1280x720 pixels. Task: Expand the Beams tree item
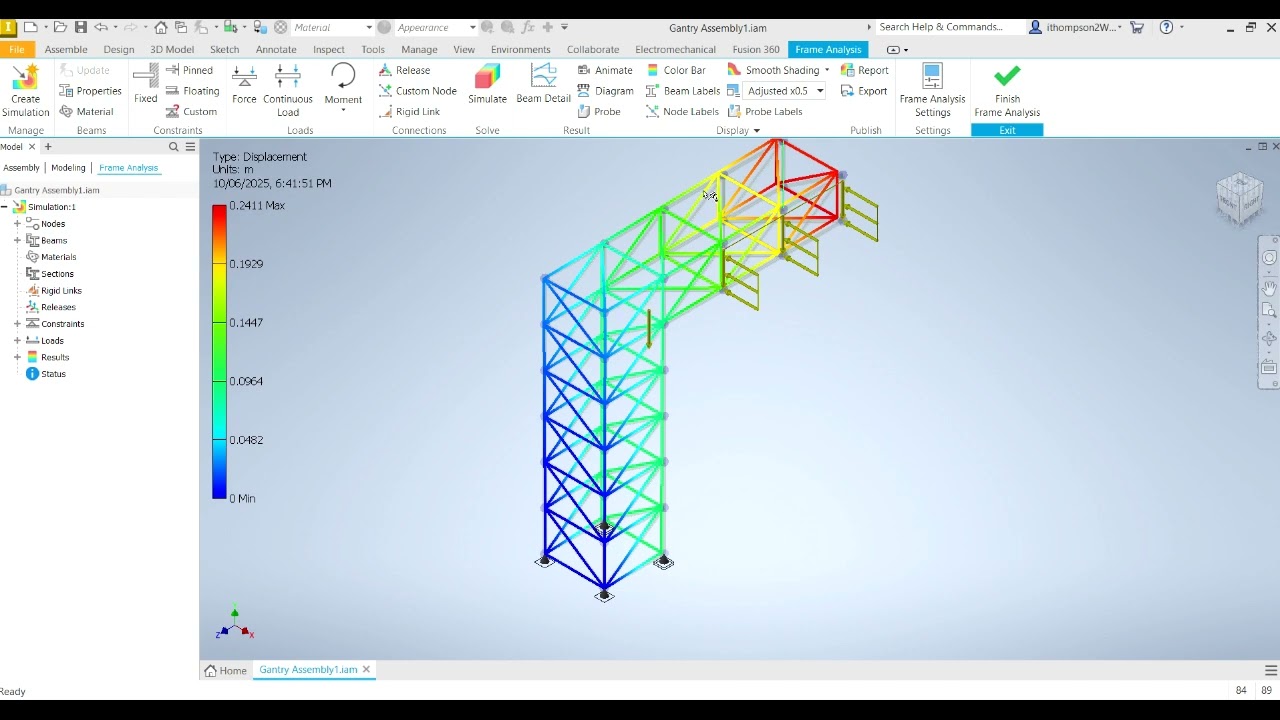coord(17,241)
